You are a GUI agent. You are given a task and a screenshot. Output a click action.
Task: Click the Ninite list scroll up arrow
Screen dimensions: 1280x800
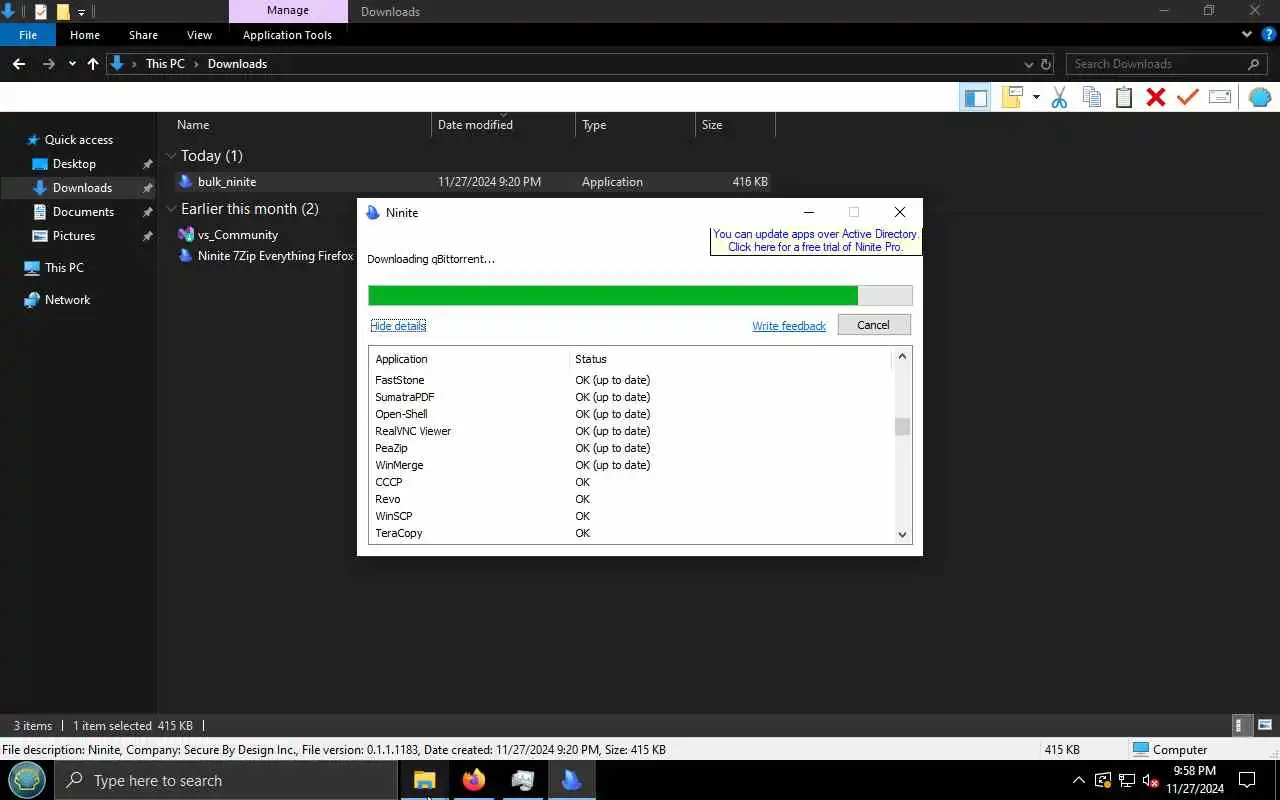tap(902, 356)
